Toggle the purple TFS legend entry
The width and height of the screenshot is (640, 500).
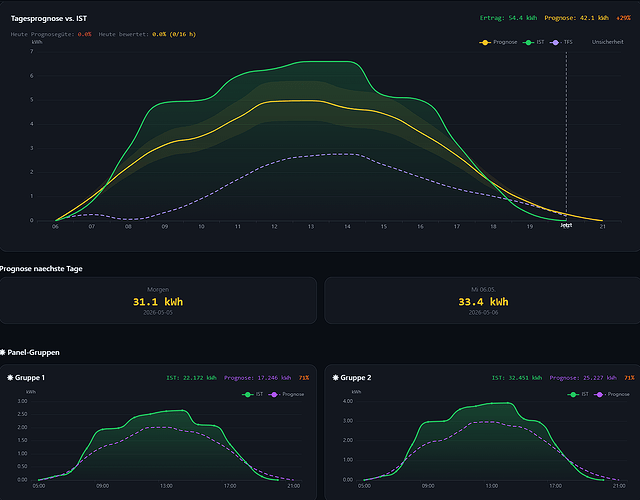coord(561,42)
